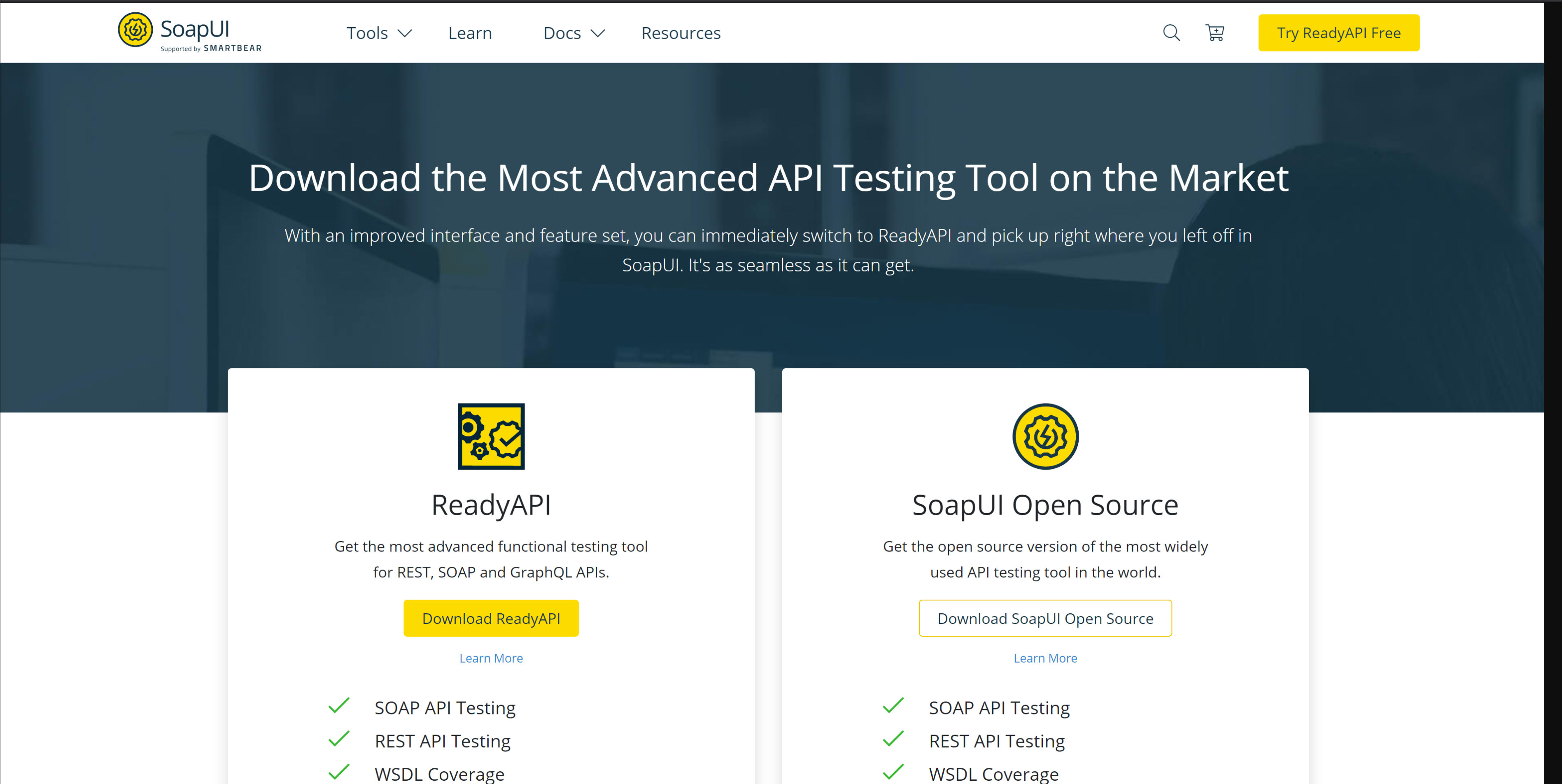Click the Try ReadyAPI Free button
The height and width of the screenshot is (784, 1562).
[1338, 33]
